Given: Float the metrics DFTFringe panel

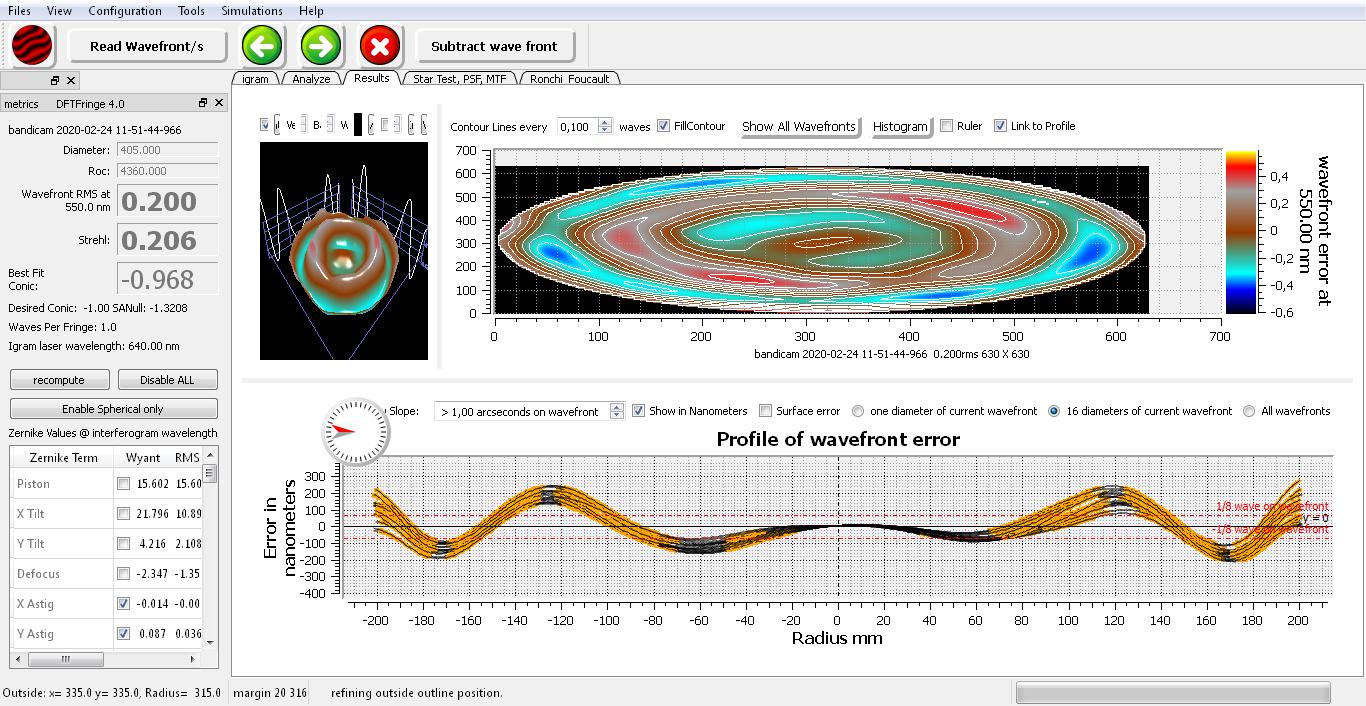Looking at the screenshot, I should [x=203, y=103].
